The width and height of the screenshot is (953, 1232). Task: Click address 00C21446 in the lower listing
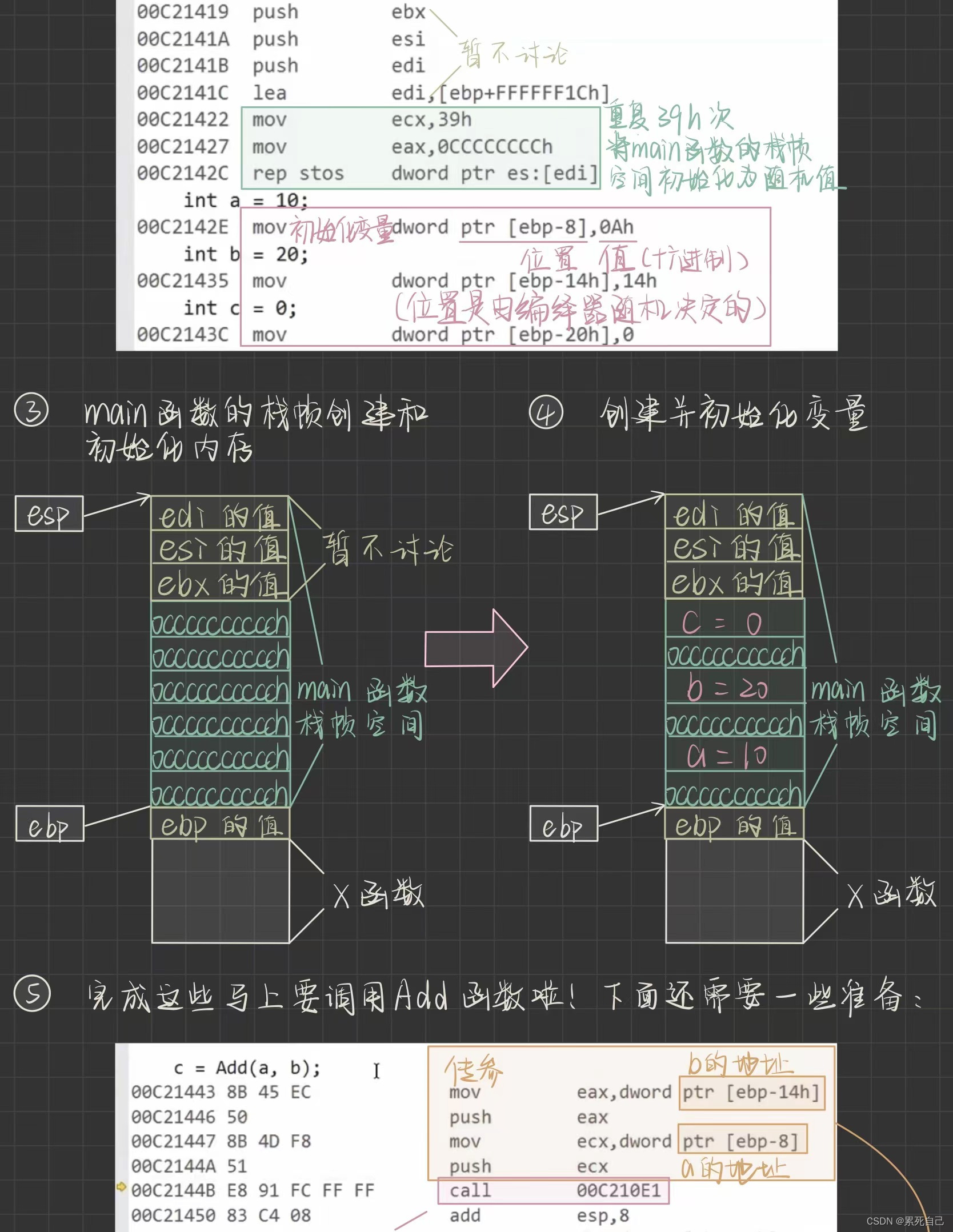[x=173, y=1117]
